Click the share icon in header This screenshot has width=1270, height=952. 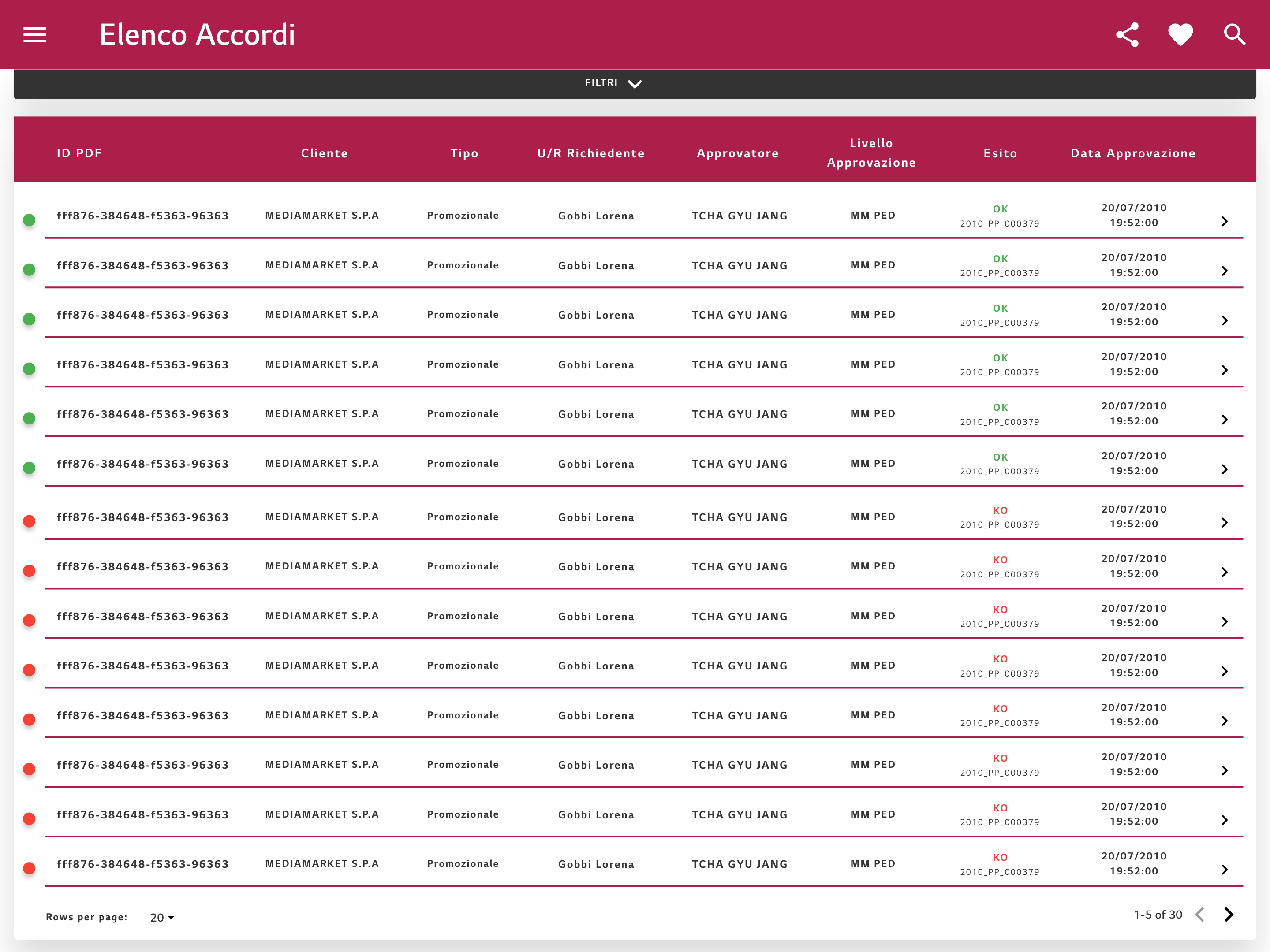(x=1127, y=35)
